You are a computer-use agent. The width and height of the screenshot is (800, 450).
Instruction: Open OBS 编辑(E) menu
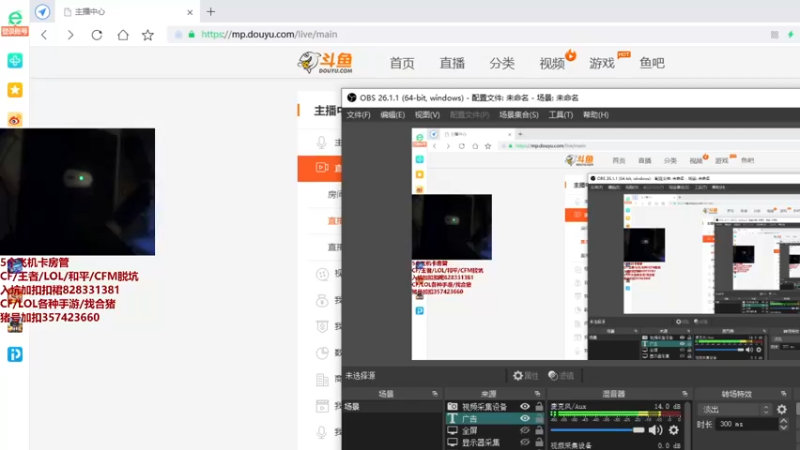click(392, 115)
